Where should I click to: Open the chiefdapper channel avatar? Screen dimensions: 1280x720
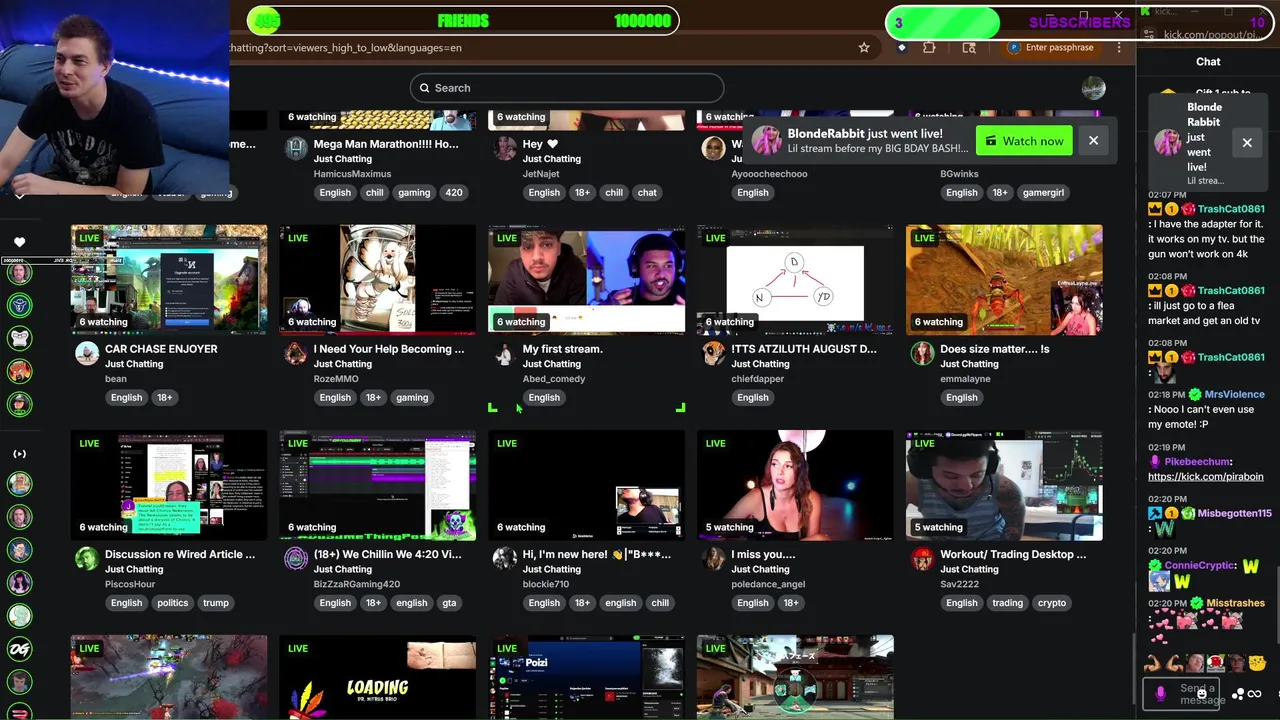point(713,354)
